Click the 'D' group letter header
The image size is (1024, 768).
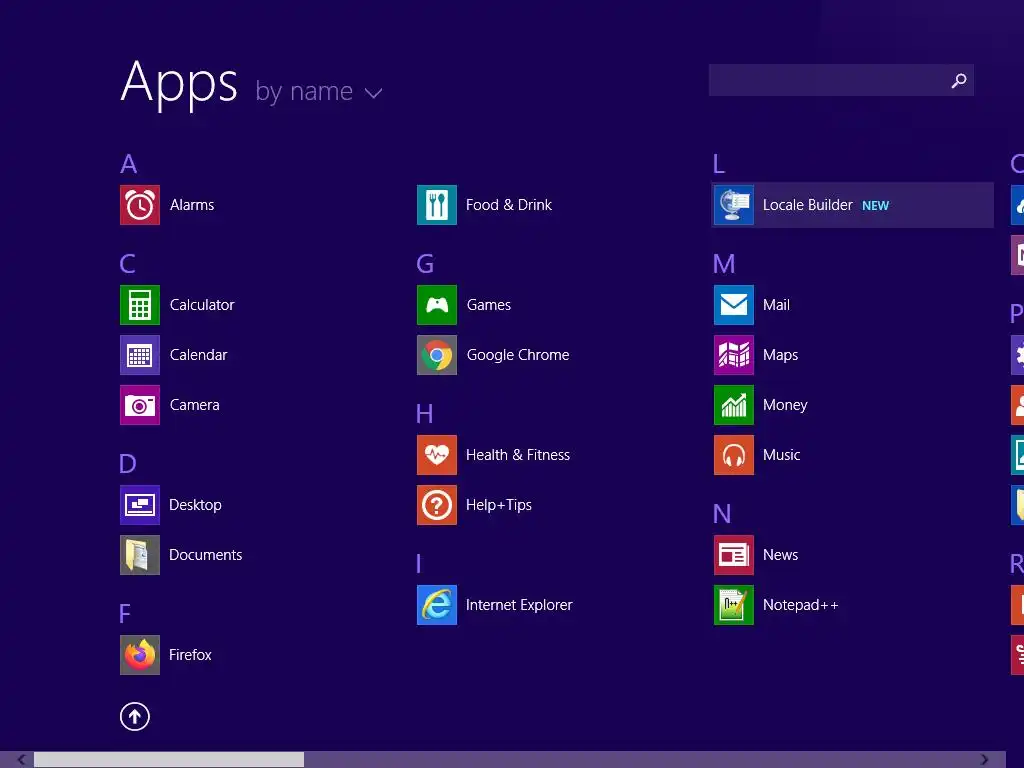[x=127, y=464]
